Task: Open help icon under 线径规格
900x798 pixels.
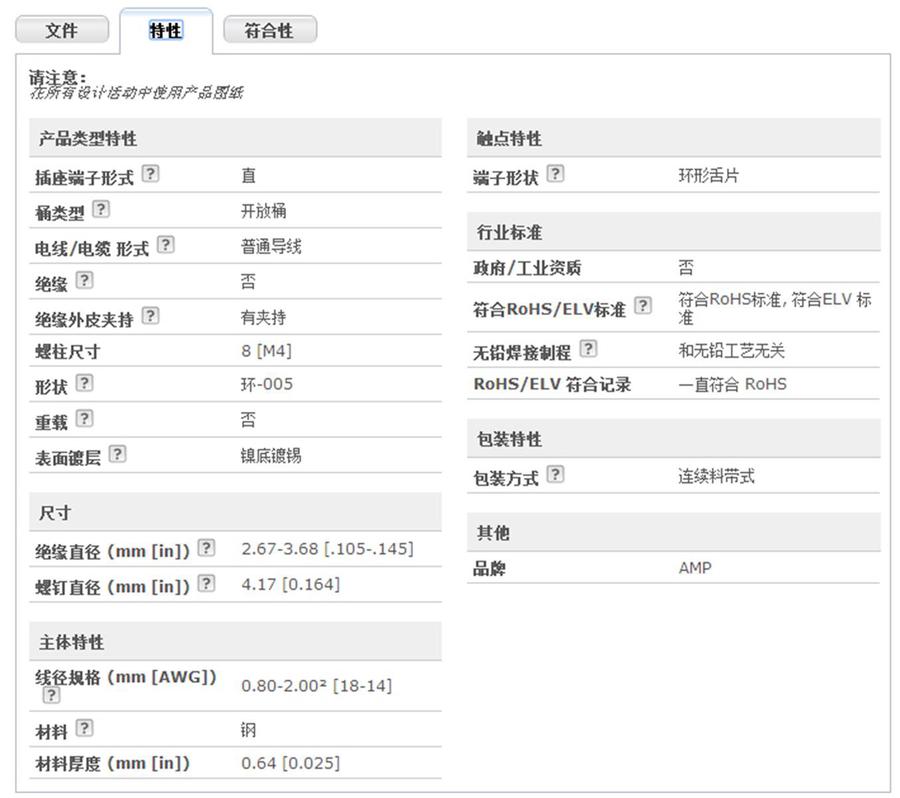Action: pyautogui.click(x=51, y=695)
